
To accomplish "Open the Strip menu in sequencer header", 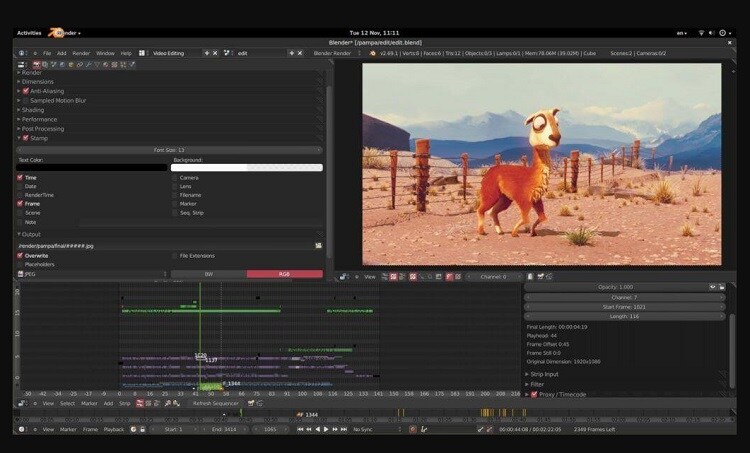I will (x=125, y=403).
